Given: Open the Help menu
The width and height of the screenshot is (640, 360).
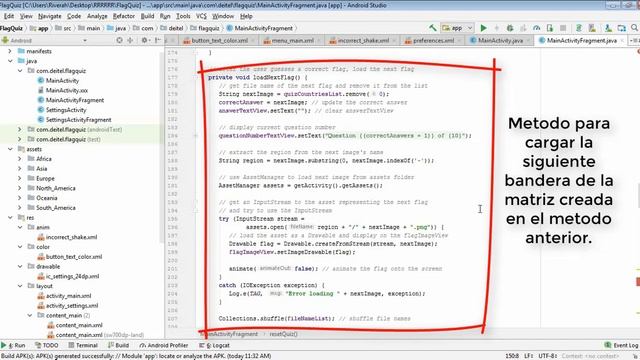Looking at the screenshot, I should pyautogui.click(x=246, y=16).
